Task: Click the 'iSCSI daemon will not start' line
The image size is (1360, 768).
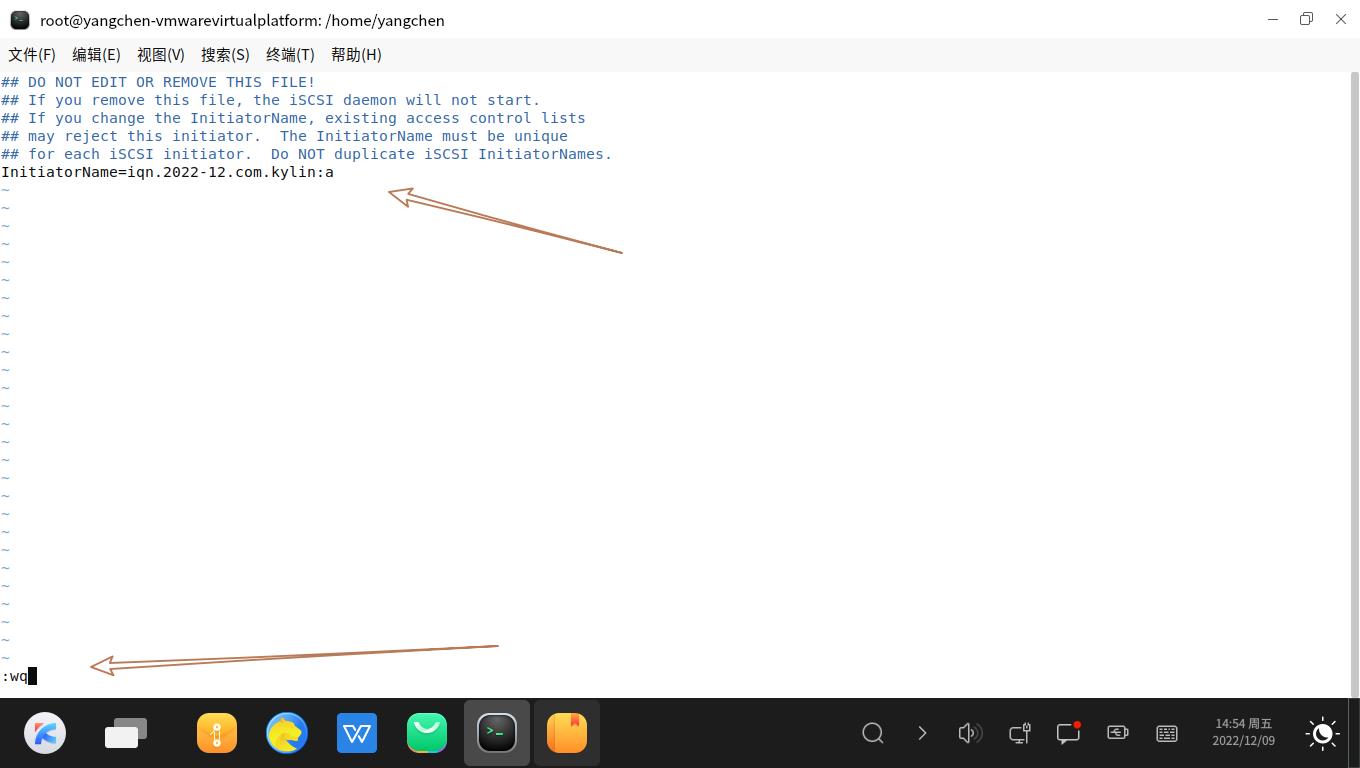Action: [270, 100]
